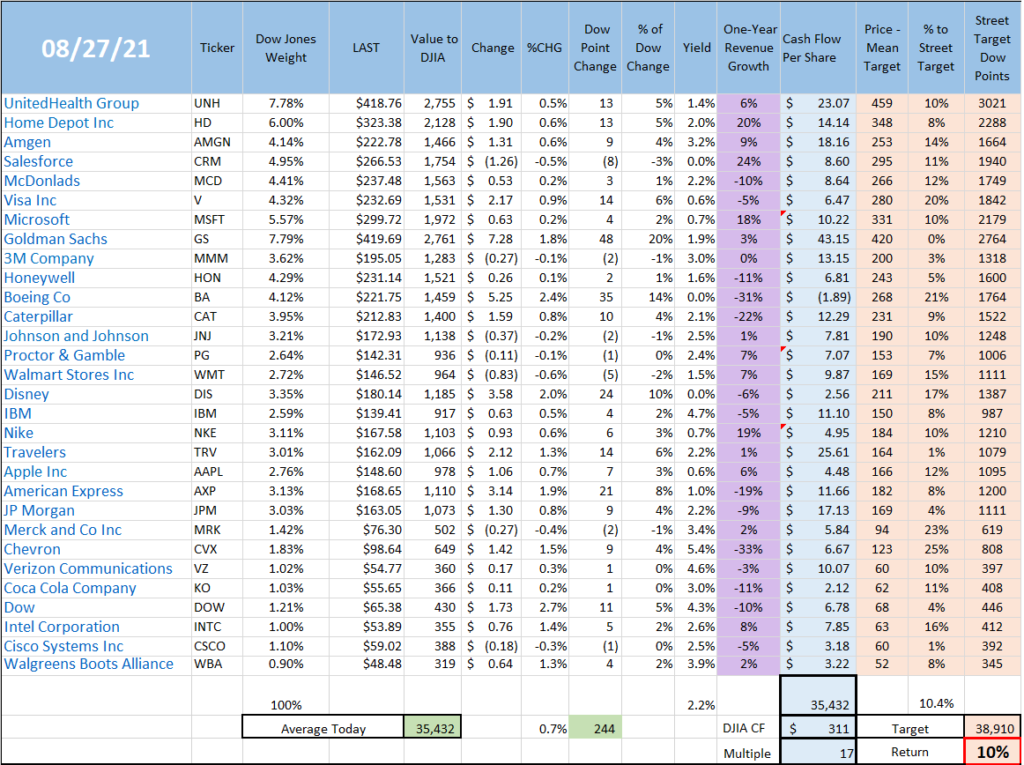Click the Average Today label cell

[323, 728]
